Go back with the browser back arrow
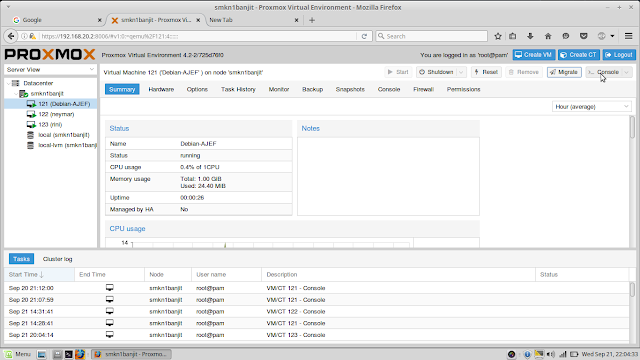Image resolution: width=640 pixels, height=360 pixels. [x=11, y=36]
